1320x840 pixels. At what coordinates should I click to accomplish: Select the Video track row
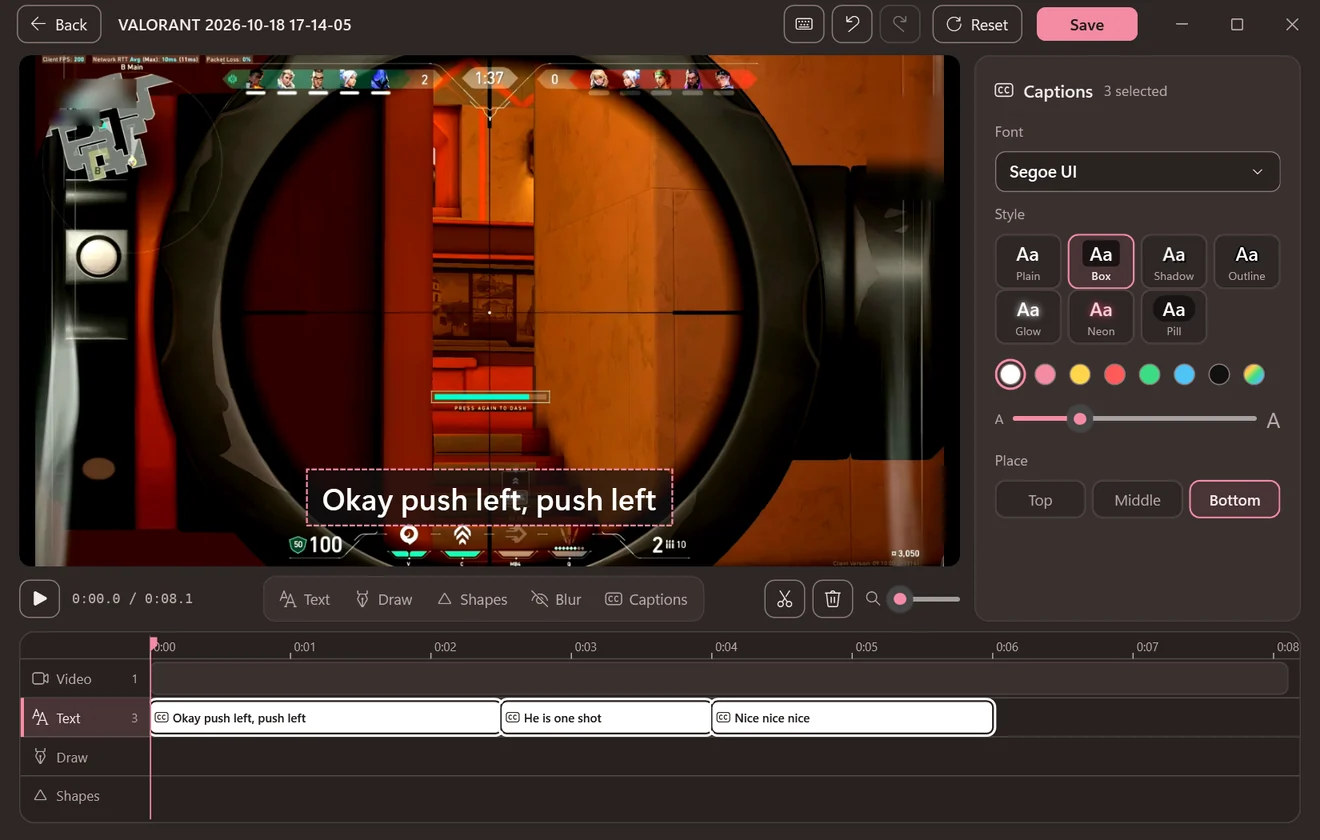pos(85,678)
